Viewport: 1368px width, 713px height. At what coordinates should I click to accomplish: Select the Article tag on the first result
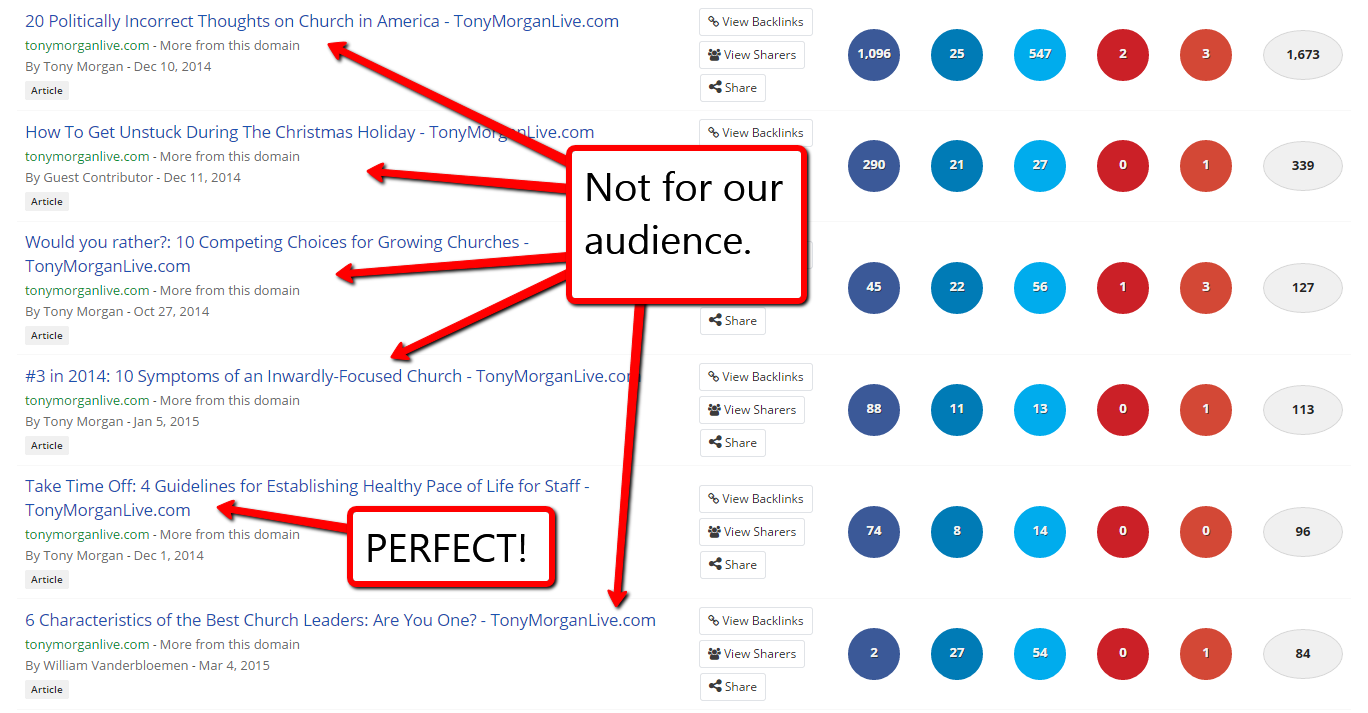click(x=46, y=90)
